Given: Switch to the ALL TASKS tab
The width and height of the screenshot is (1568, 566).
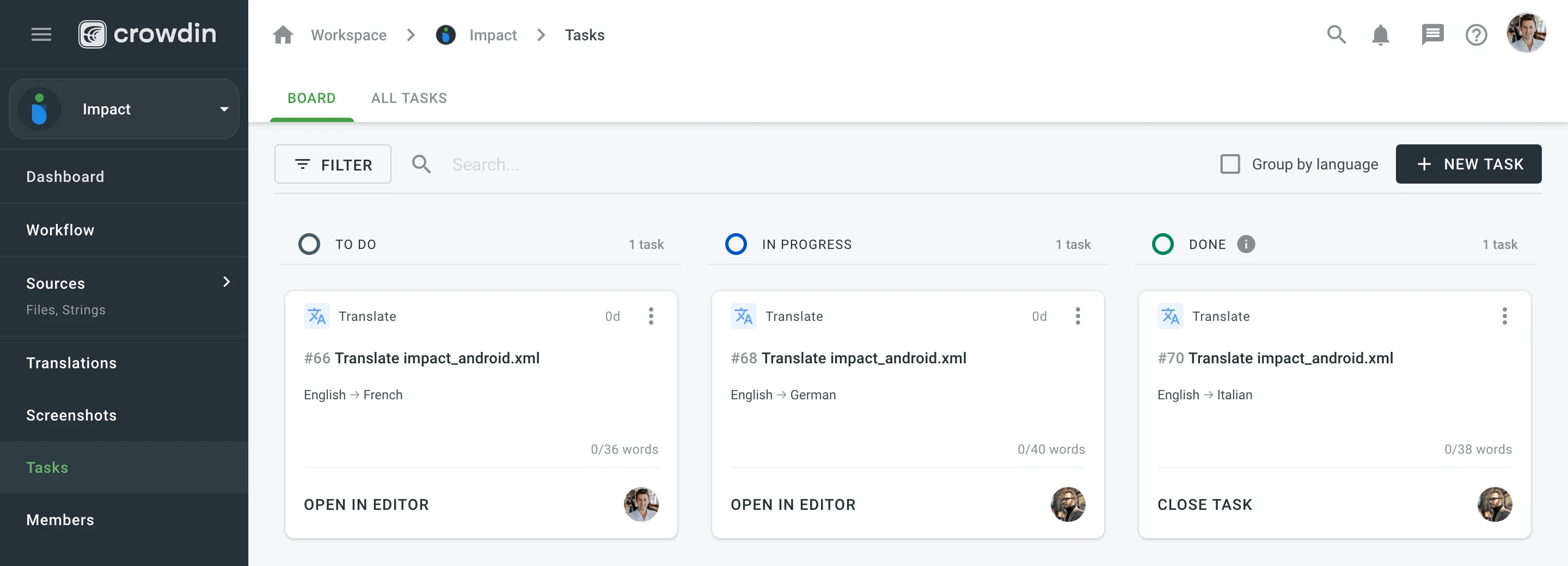Looking at the screenshot, I should (x=409, y=98).
